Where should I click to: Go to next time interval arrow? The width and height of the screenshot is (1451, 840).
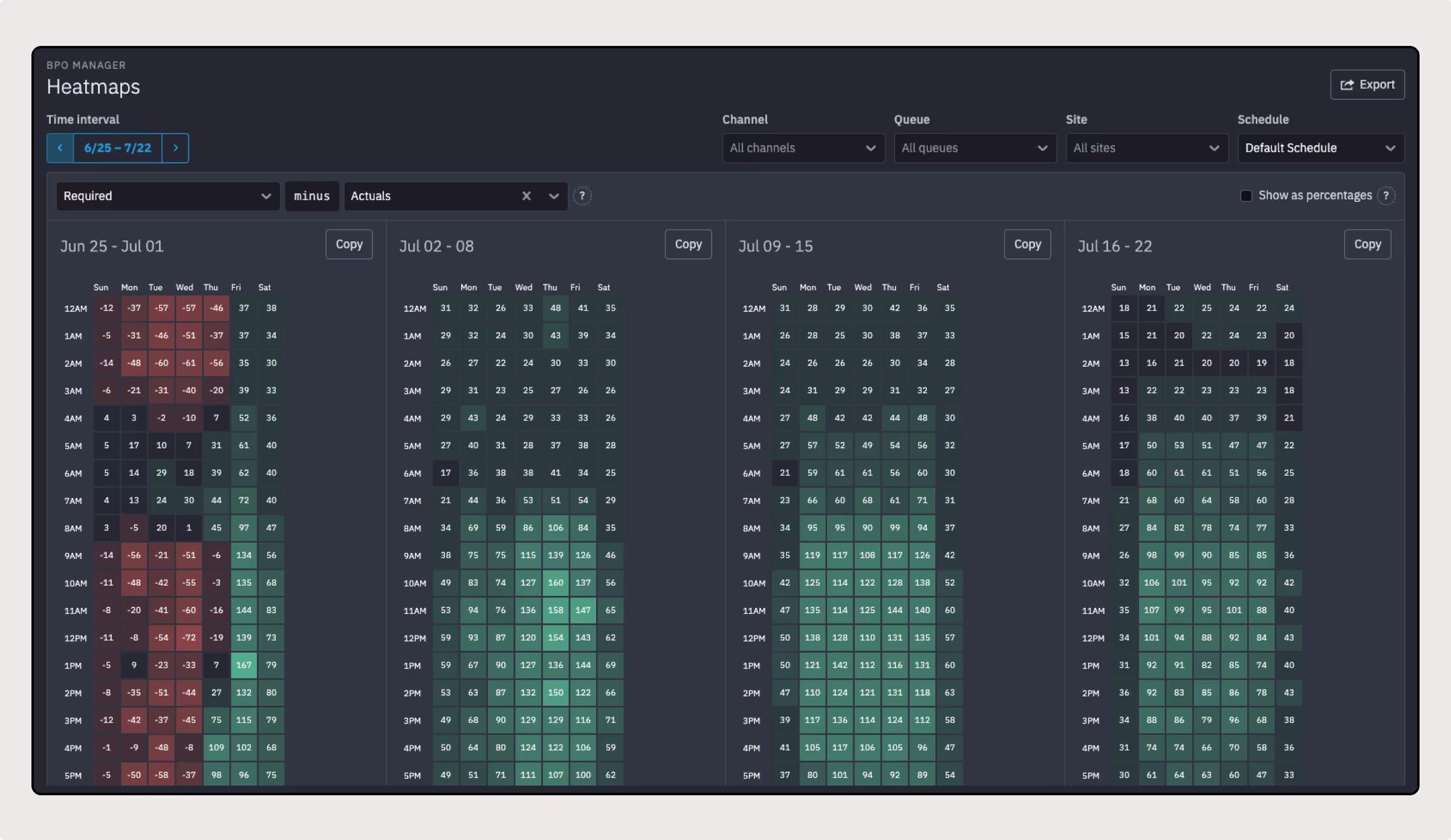coord(175,148)
